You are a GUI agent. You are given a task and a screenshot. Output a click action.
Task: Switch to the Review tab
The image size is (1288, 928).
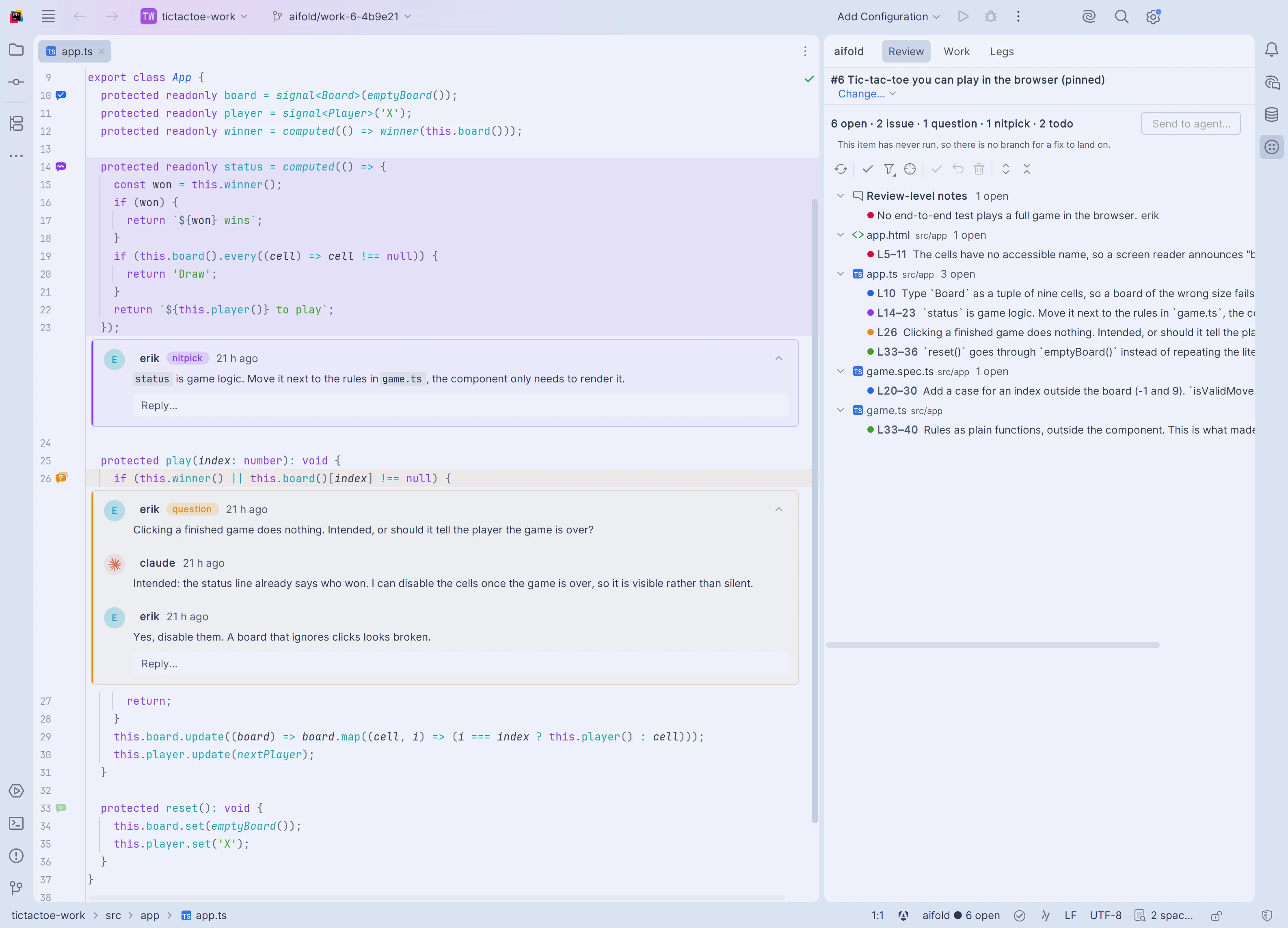906,52
